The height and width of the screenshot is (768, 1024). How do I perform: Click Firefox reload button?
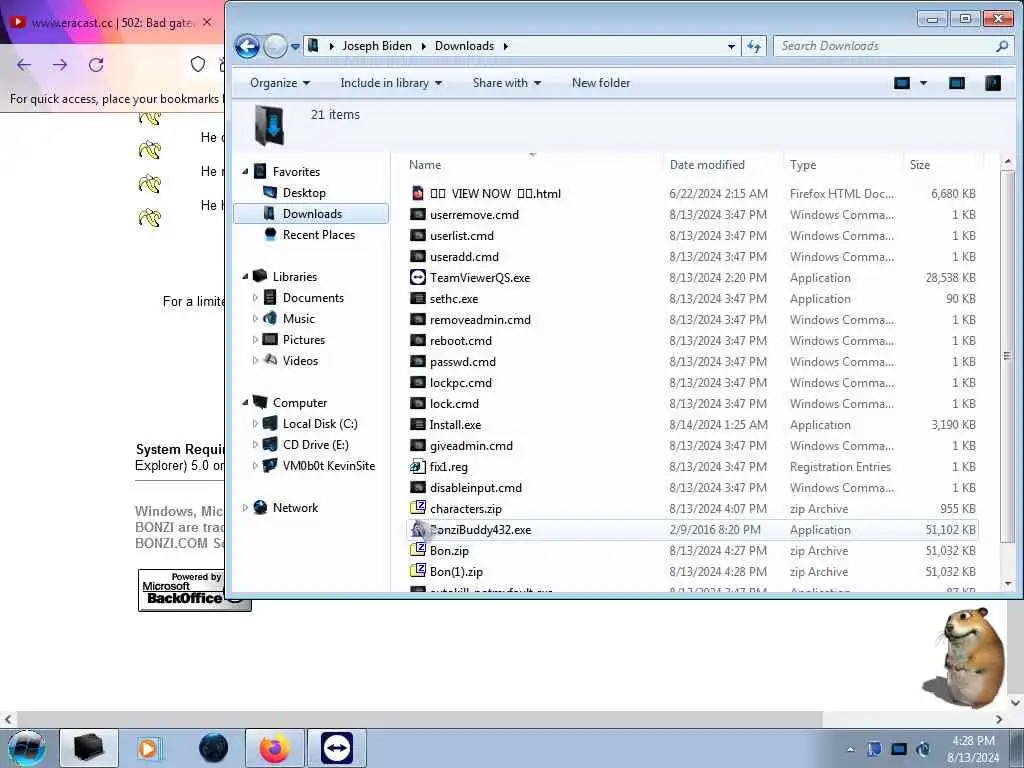click(96, 65)
